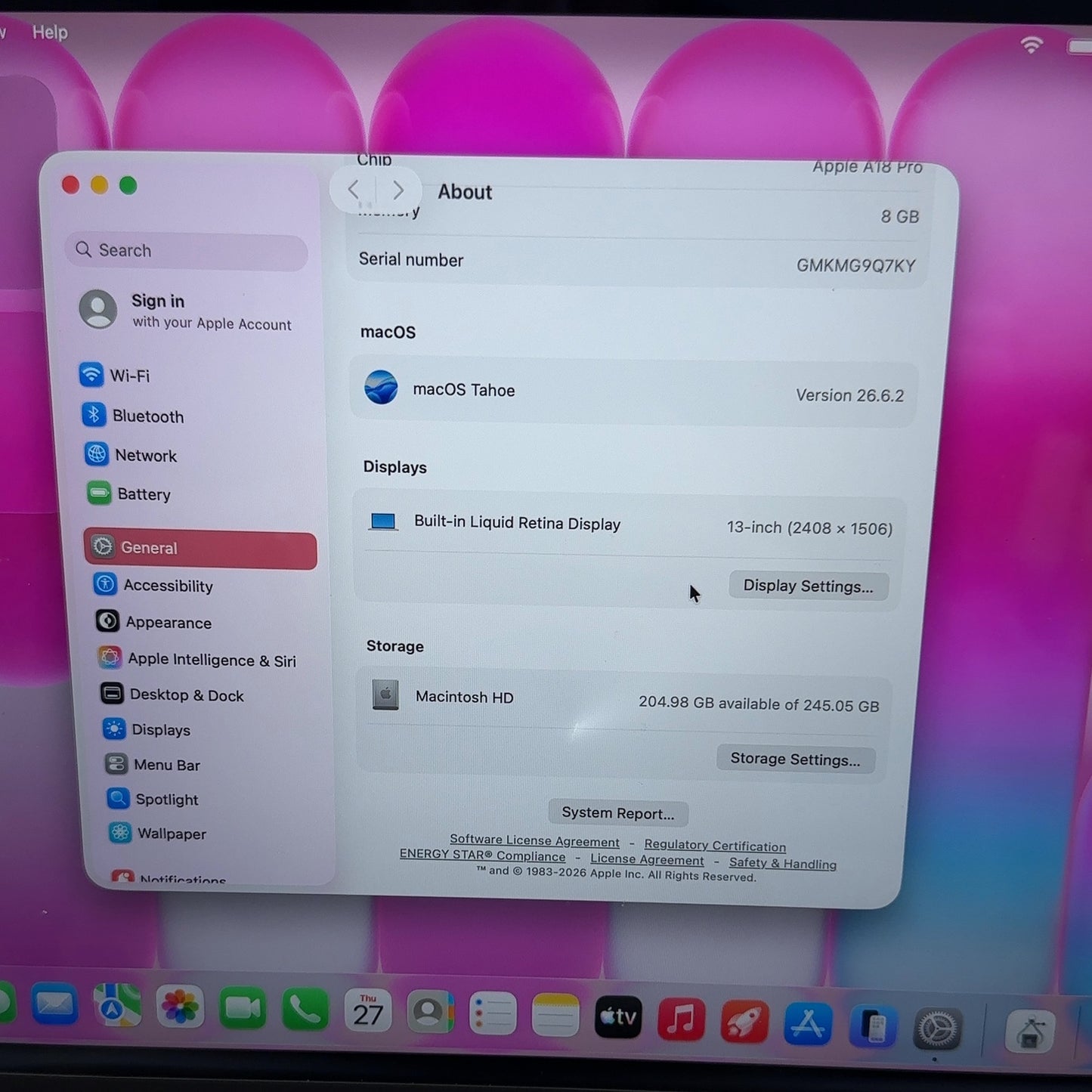
Task: Open the Software License Agreement link
Action: (x=534, y=840)
